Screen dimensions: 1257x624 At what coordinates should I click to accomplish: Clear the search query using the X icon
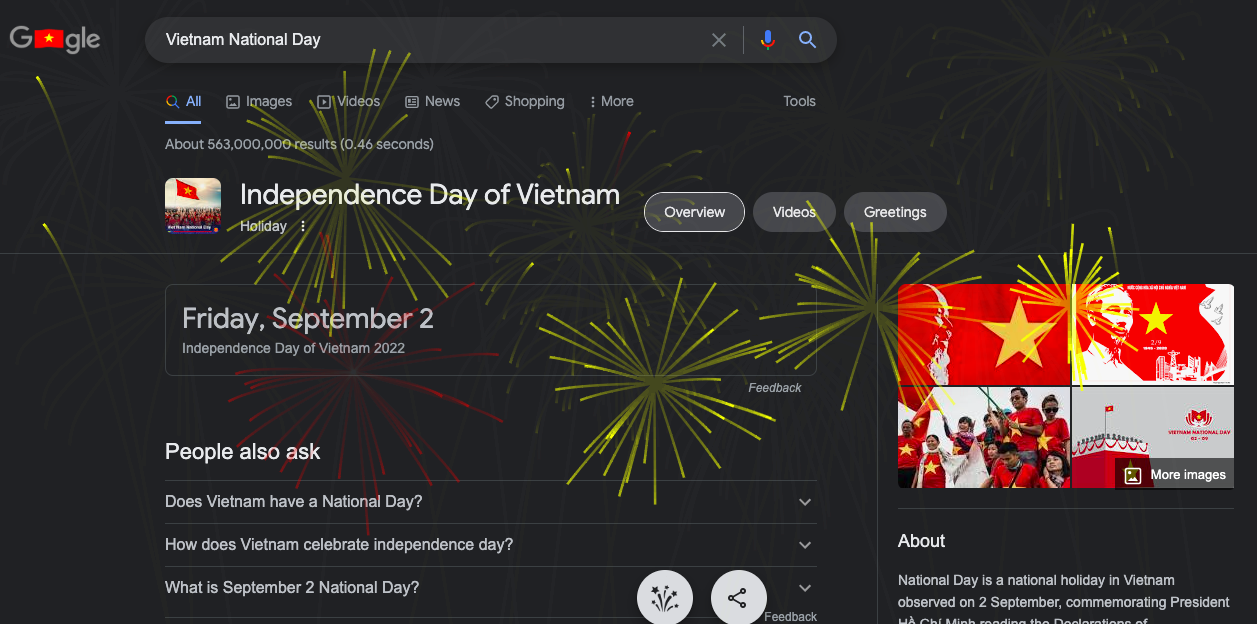[x=719, y=40]
